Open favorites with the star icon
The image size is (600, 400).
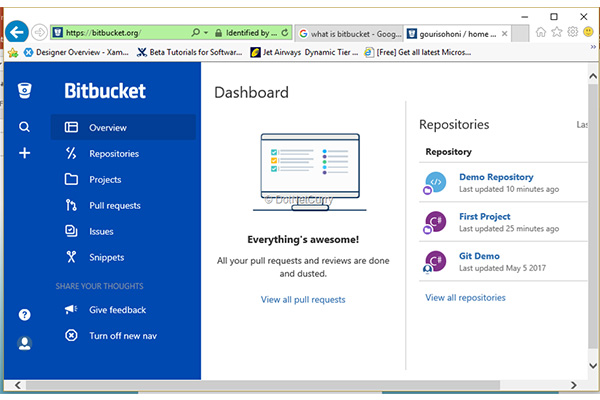click(x=557, y=32)
